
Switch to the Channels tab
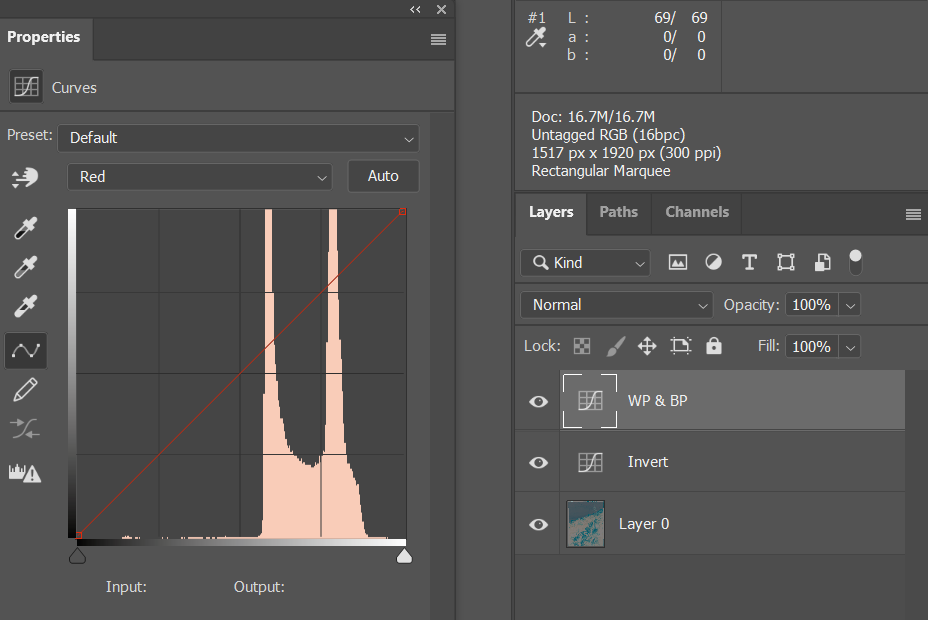coord(696,212)
